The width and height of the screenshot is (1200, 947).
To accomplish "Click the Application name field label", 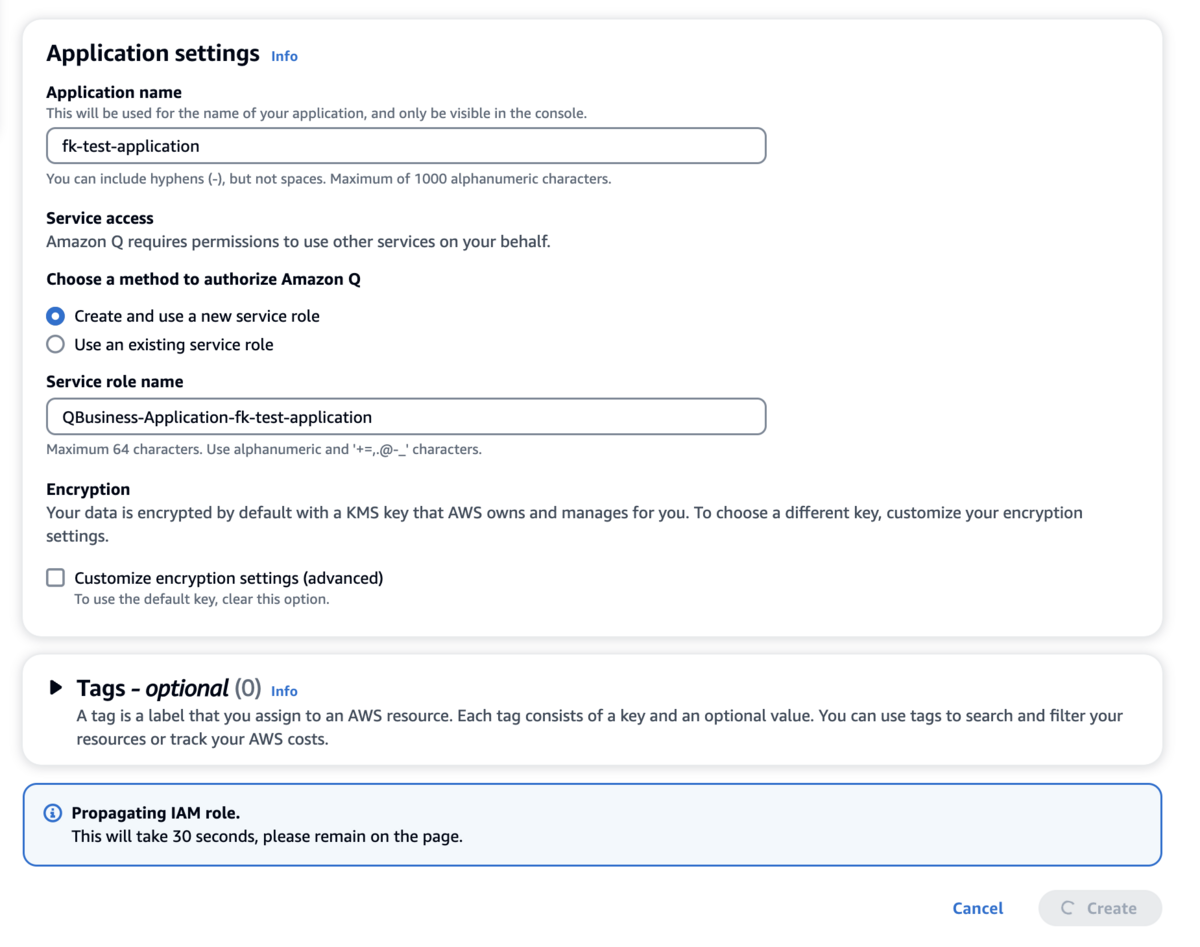I will click(114, 92).
